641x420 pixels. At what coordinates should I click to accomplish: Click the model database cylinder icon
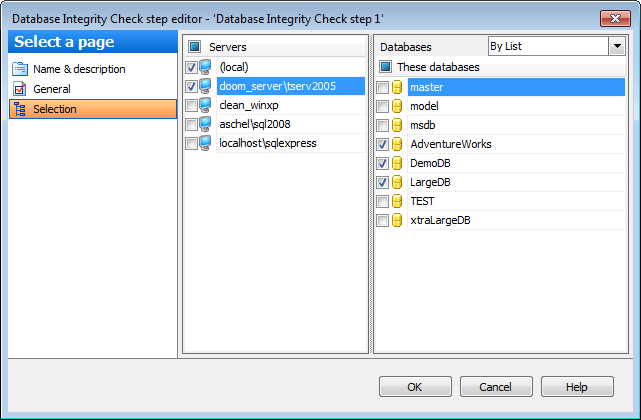[397, 106]
